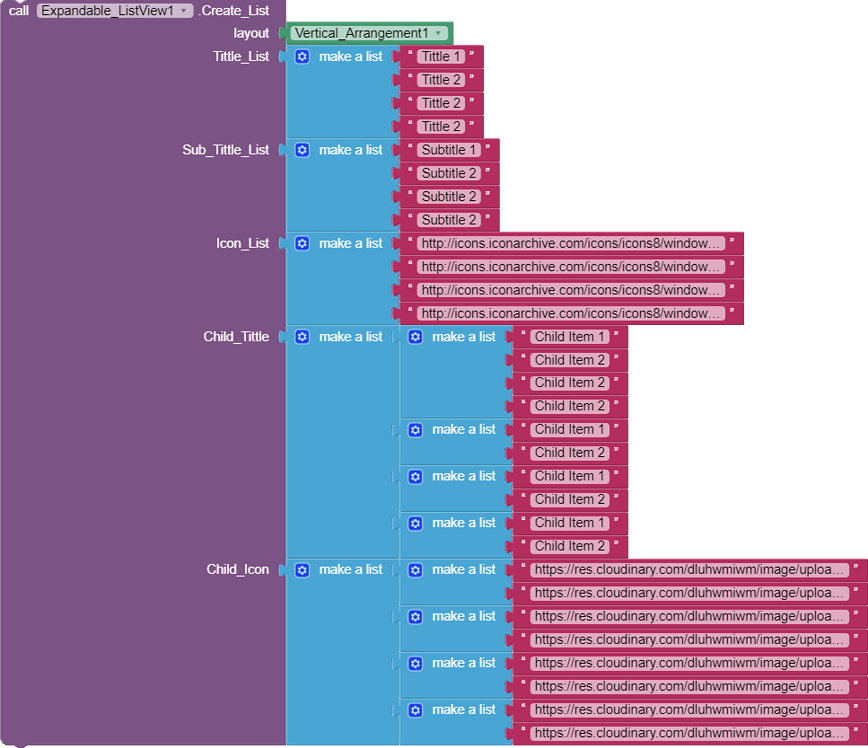The image size is (868, 748).
Task: Click the .Create_List method label
Action: (x=234, y=11)
